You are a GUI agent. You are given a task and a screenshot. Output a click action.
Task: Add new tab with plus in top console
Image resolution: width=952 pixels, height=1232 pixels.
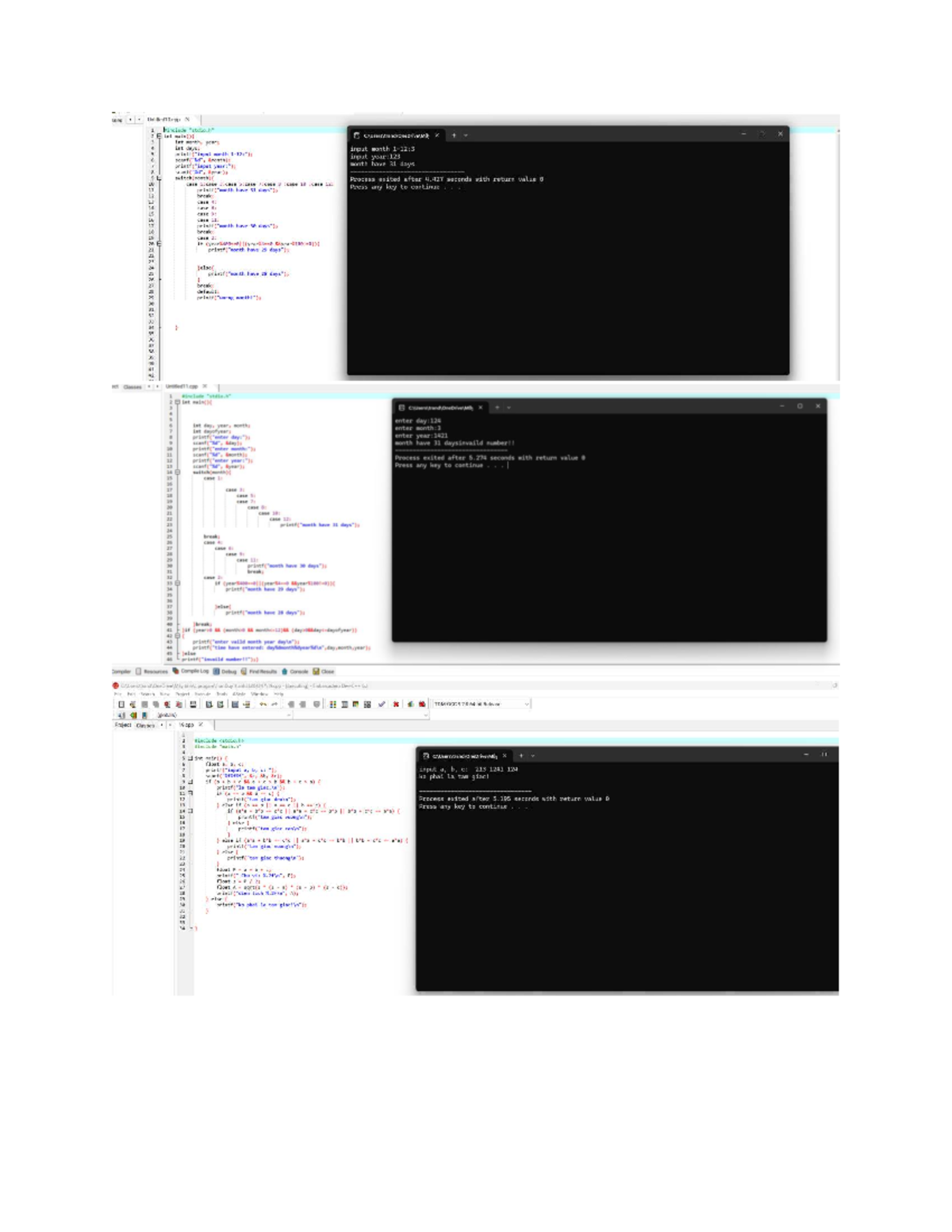click(454, 135)
